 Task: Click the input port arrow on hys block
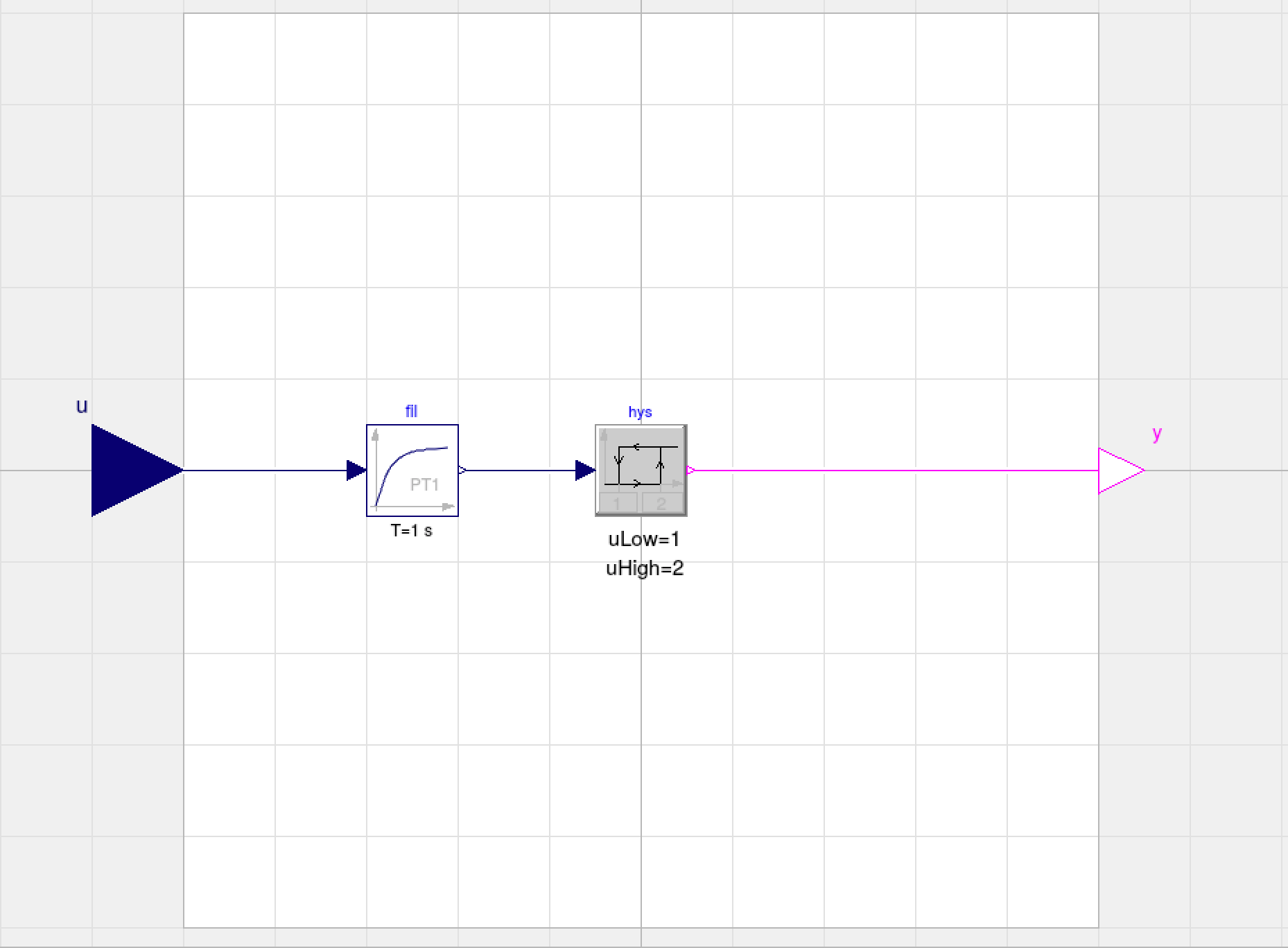coord(584,470)
